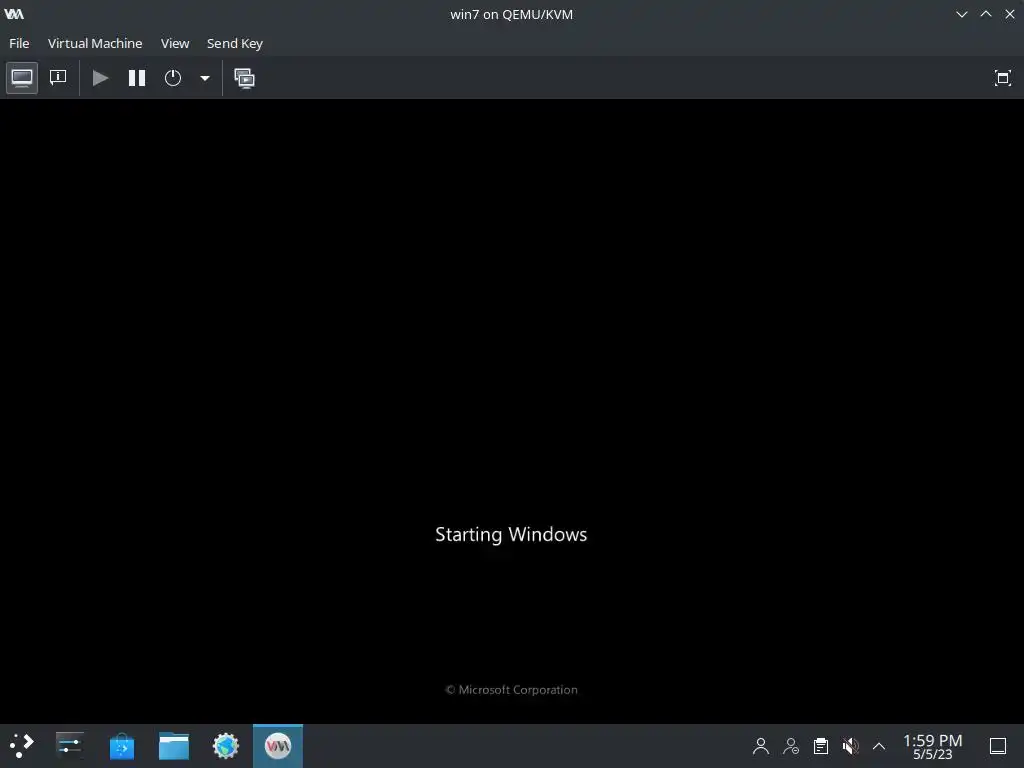Screen dimensions: 1024x768
Task: Open System Settings from the taskbar
Action: point(69,745)
